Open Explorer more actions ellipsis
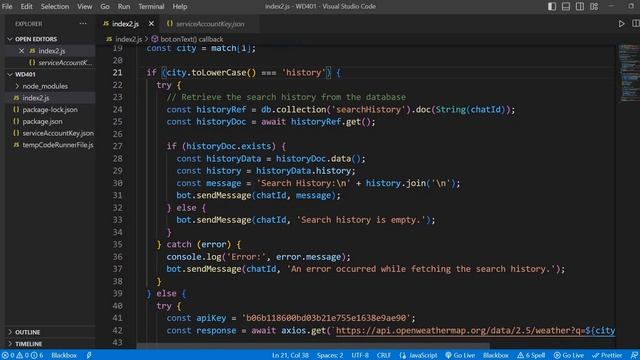Screen dimensions: 640x360 pyautogui.click(x=83, y=24)
